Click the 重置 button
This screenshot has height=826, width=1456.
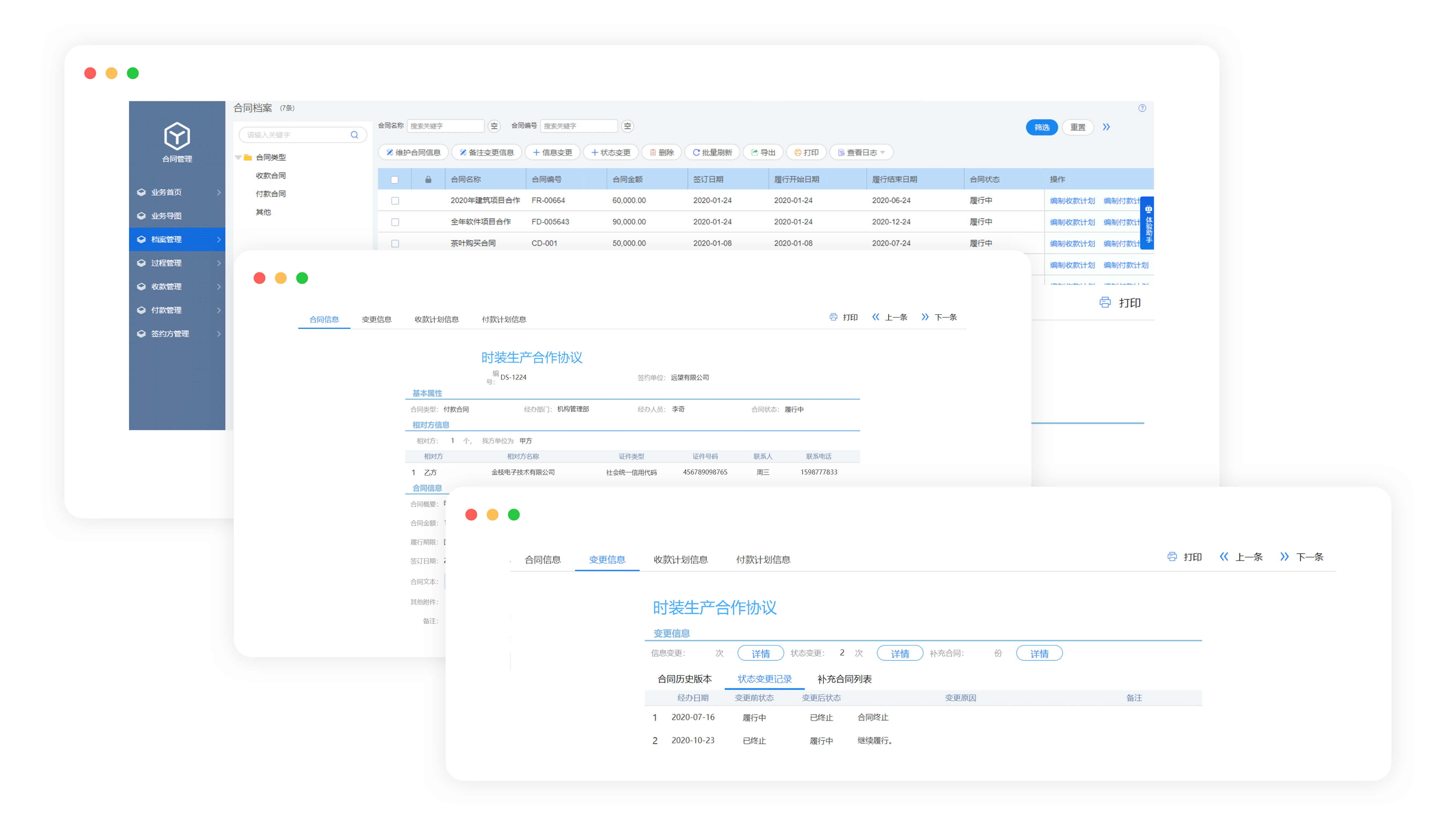click(x=1078, y=128)
